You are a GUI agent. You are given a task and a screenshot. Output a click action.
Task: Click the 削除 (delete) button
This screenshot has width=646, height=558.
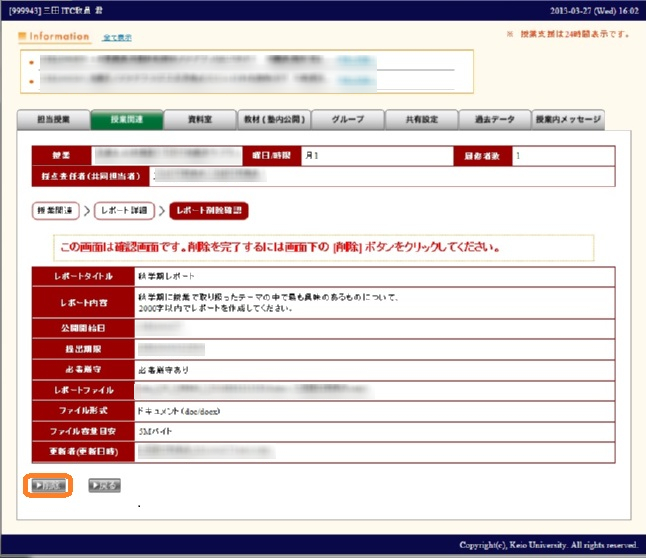coord(47,485)
